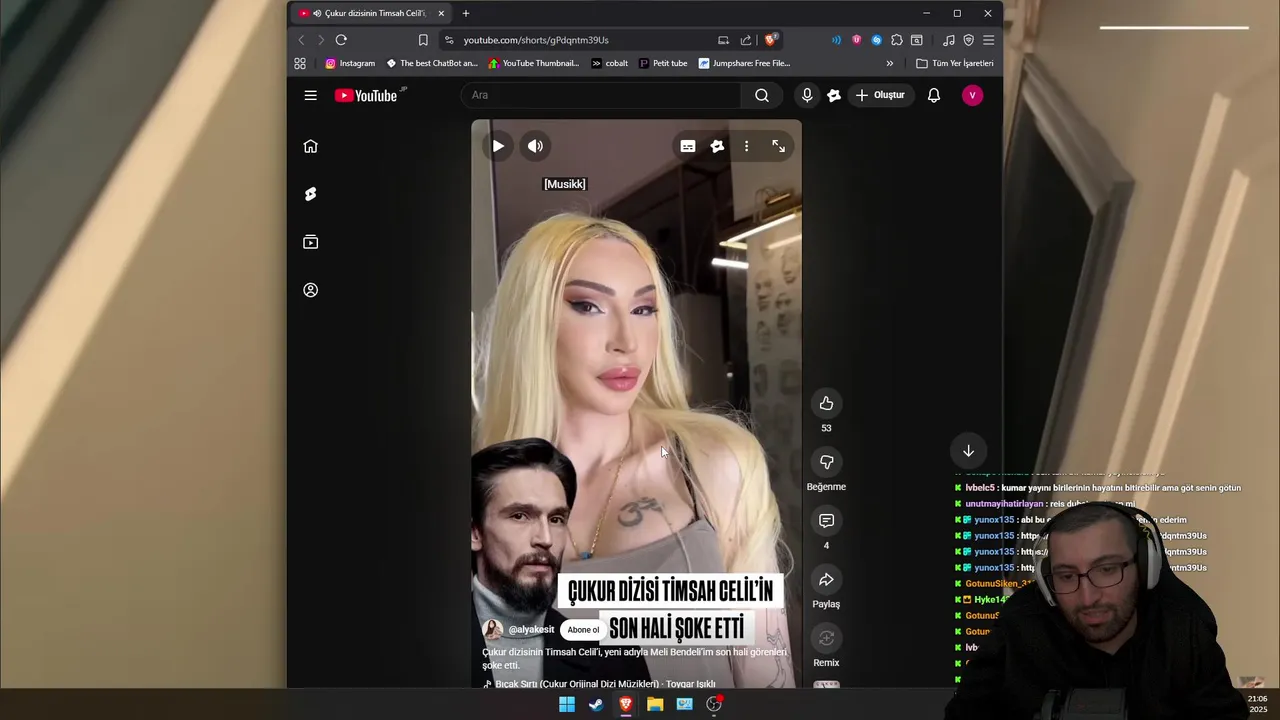
Task: Go back in browser history
Action: [x=301, y=40]
